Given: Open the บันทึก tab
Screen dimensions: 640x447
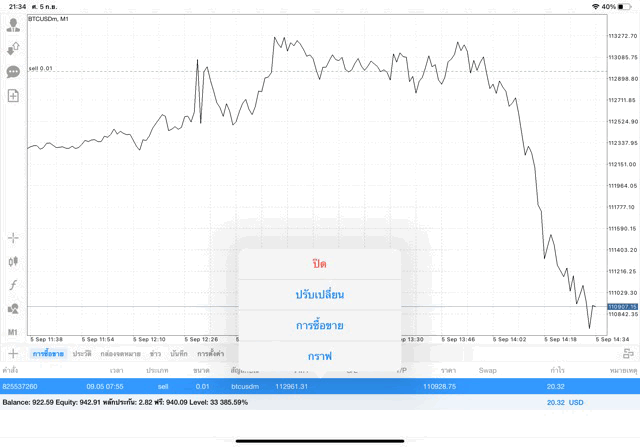Looking at the screenshot, I should pyautogui.click(x=179, y=354).
